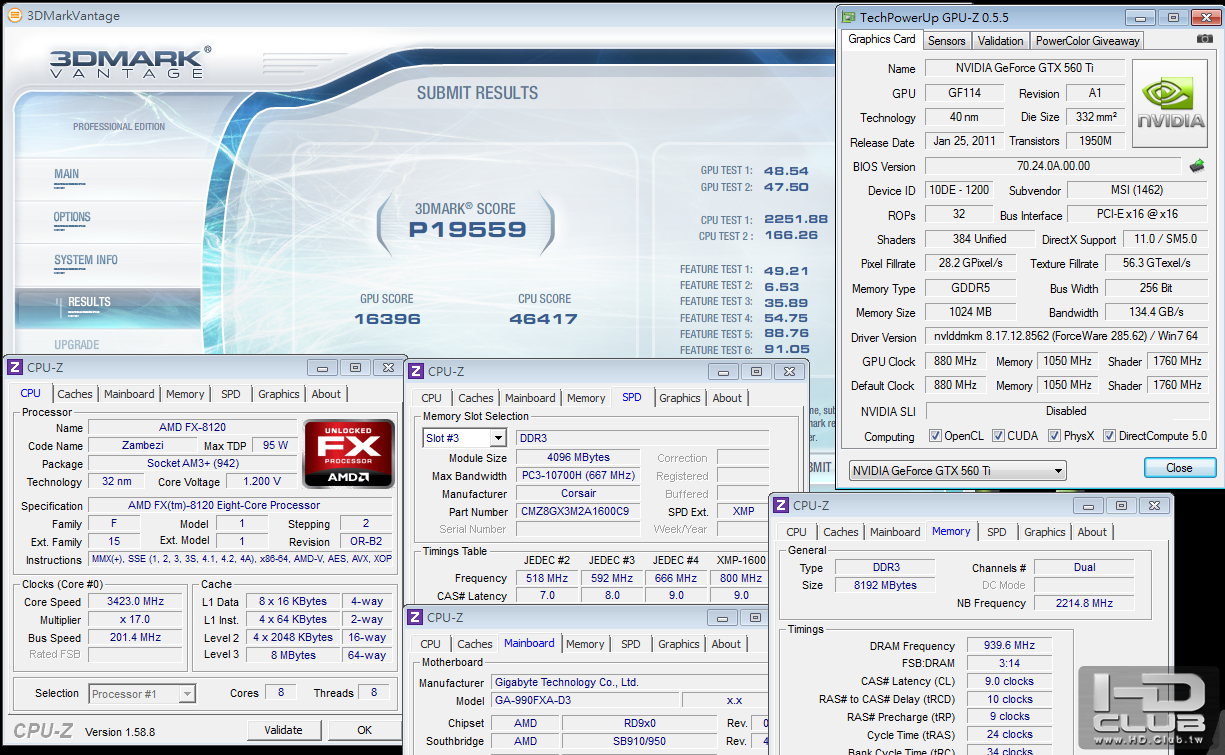Open Graphics tab in CPU-Z SPD window
The height and width of the screenshot is (755, 1225).
tap(680, 398)
